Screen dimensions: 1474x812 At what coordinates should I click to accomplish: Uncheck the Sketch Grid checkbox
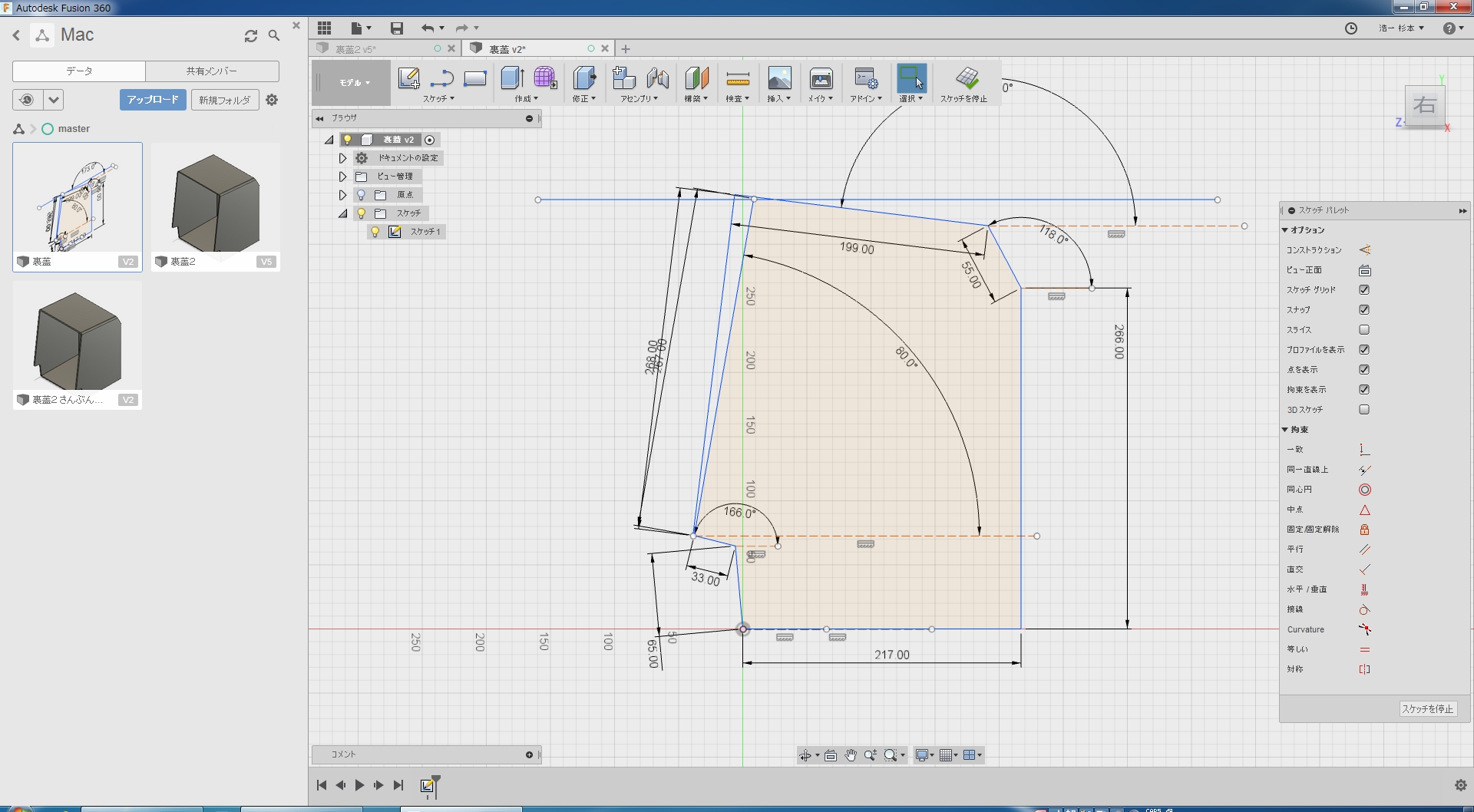pyautogui.click(x=1364, y=290)
